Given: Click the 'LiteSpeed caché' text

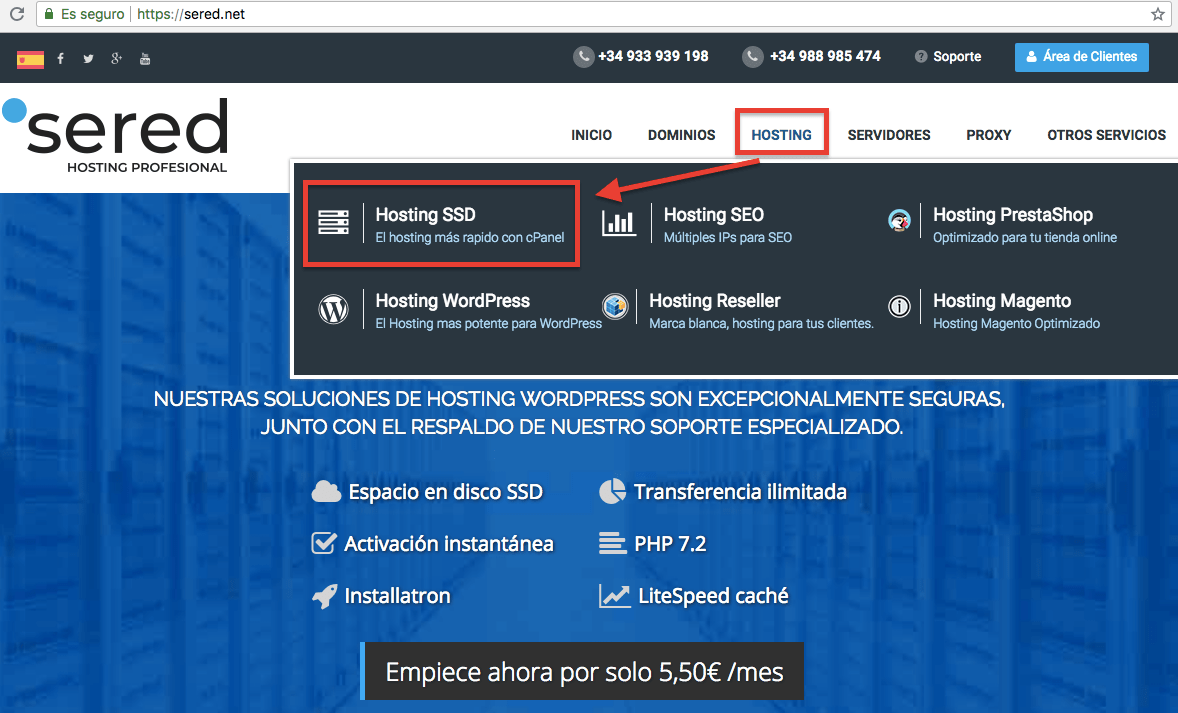Looking at the screenshot, I should (x=713, y=596).
